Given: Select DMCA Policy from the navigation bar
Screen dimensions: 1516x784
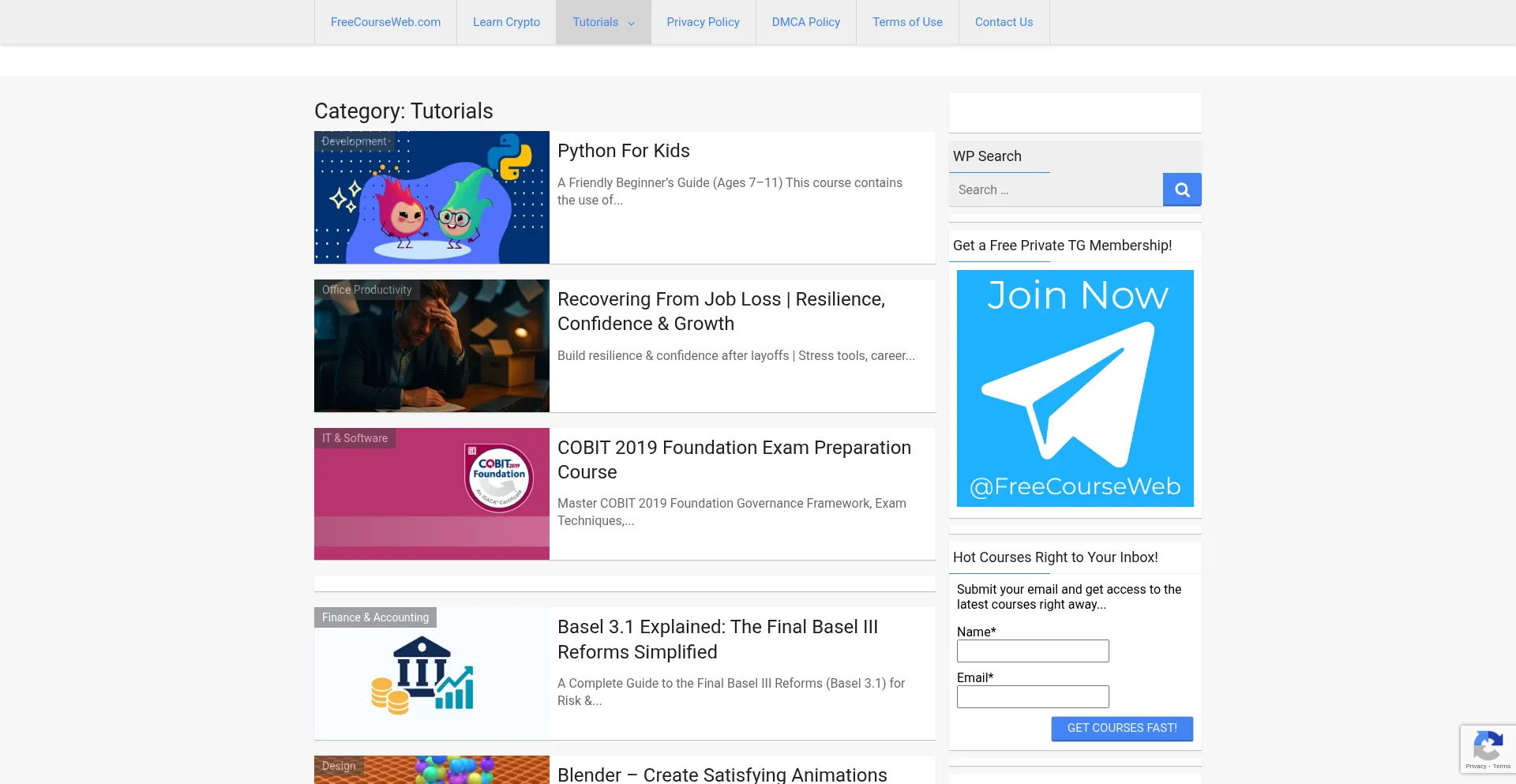Looking at the screenshot, I should click(806, 22).
